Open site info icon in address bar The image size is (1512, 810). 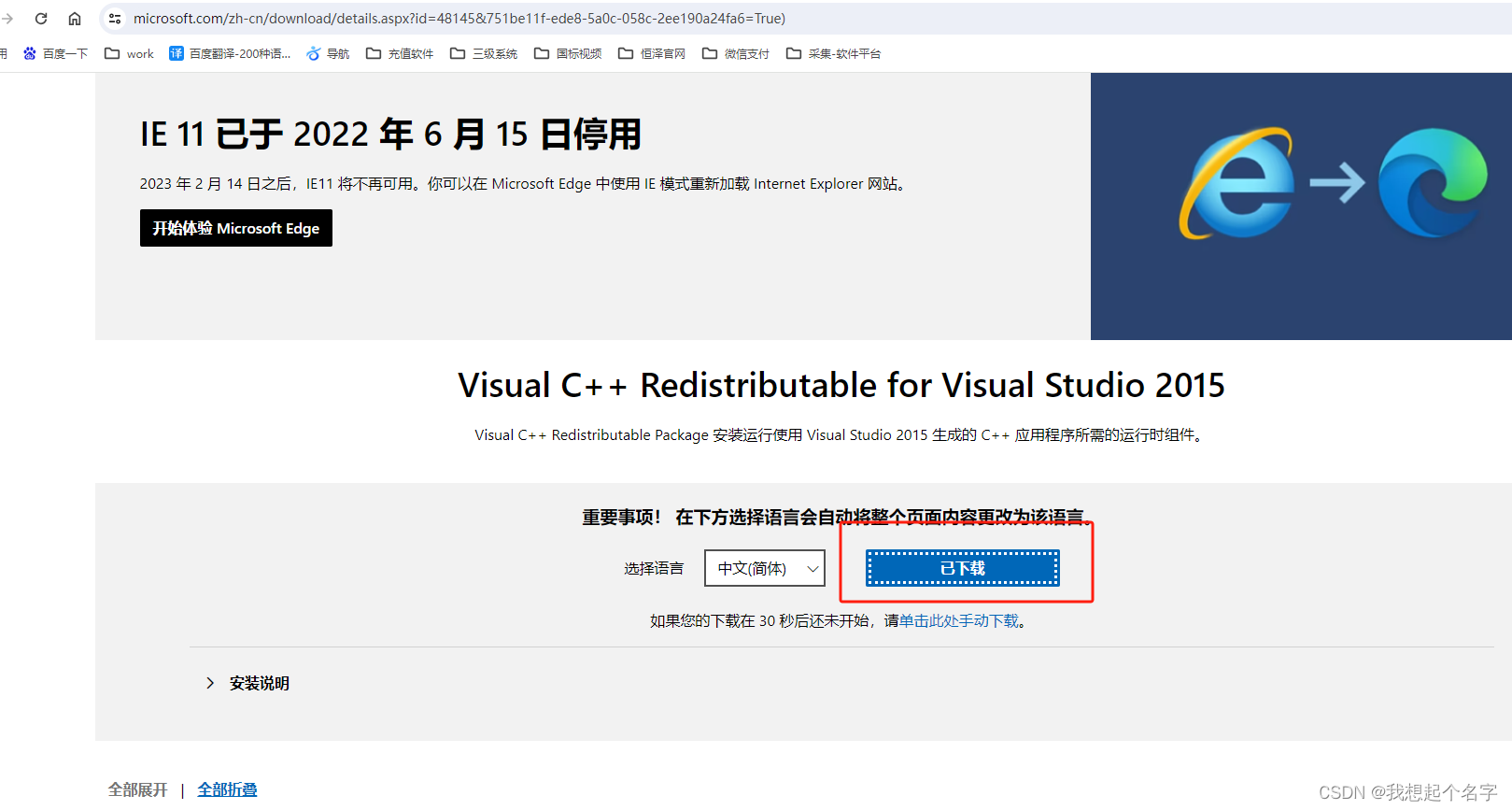[115, 19]
